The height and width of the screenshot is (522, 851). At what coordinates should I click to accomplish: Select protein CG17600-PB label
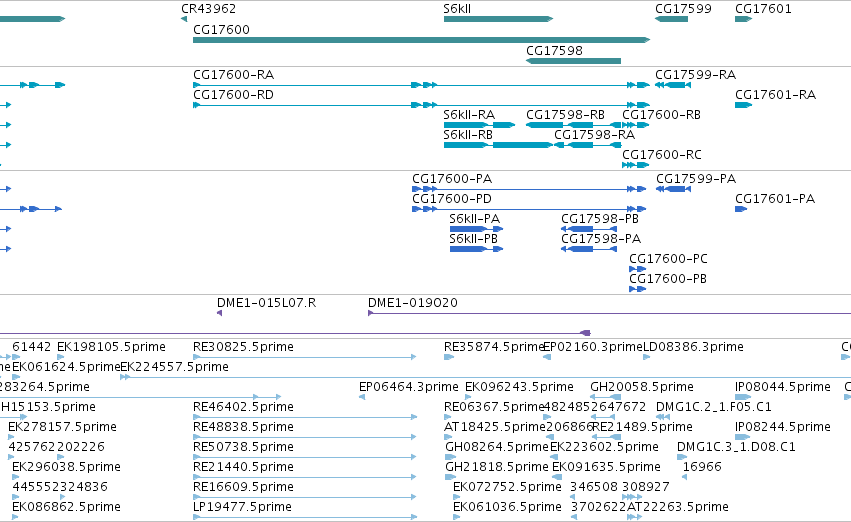point(668,279)
